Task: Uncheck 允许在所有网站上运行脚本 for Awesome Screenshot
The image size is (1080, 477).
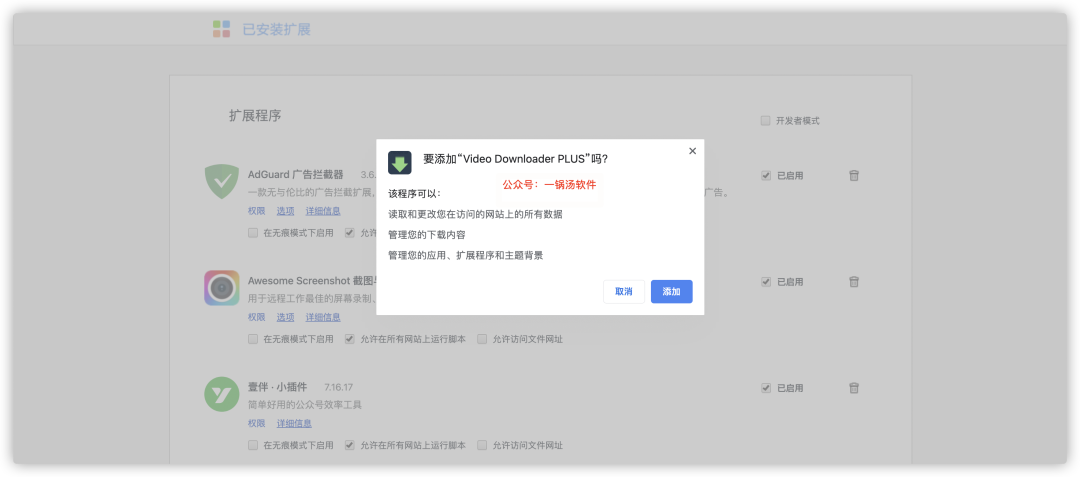Action: tap(350, 339)
